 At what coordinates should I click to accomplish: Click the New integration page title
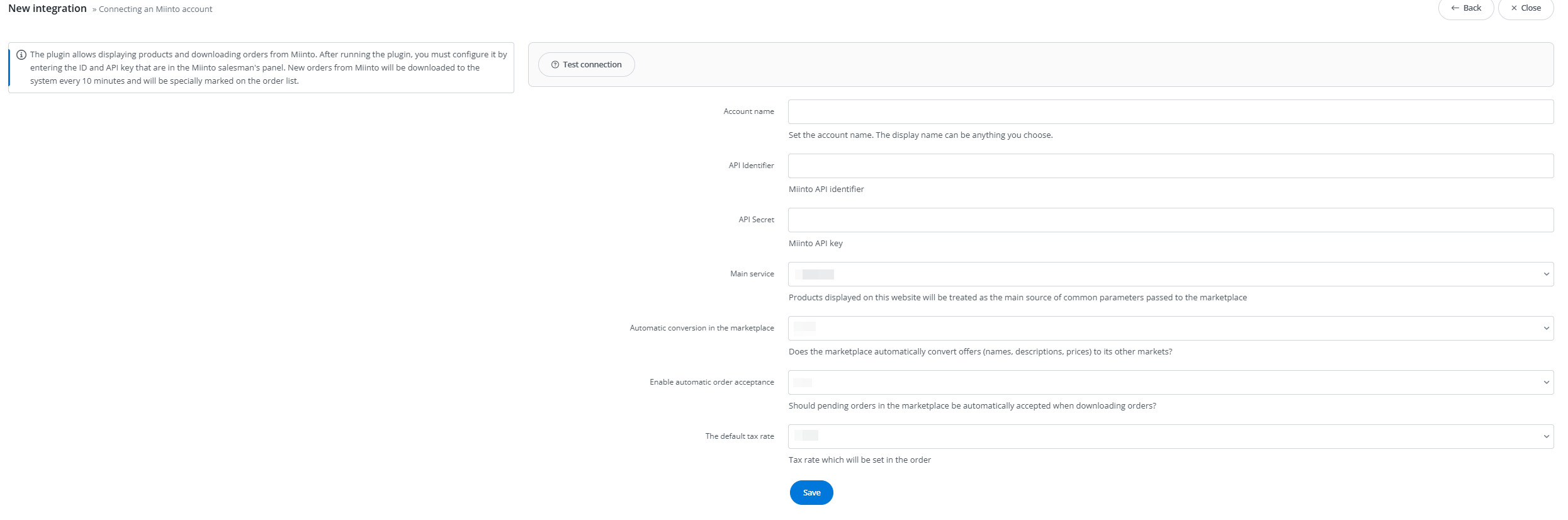47,9
